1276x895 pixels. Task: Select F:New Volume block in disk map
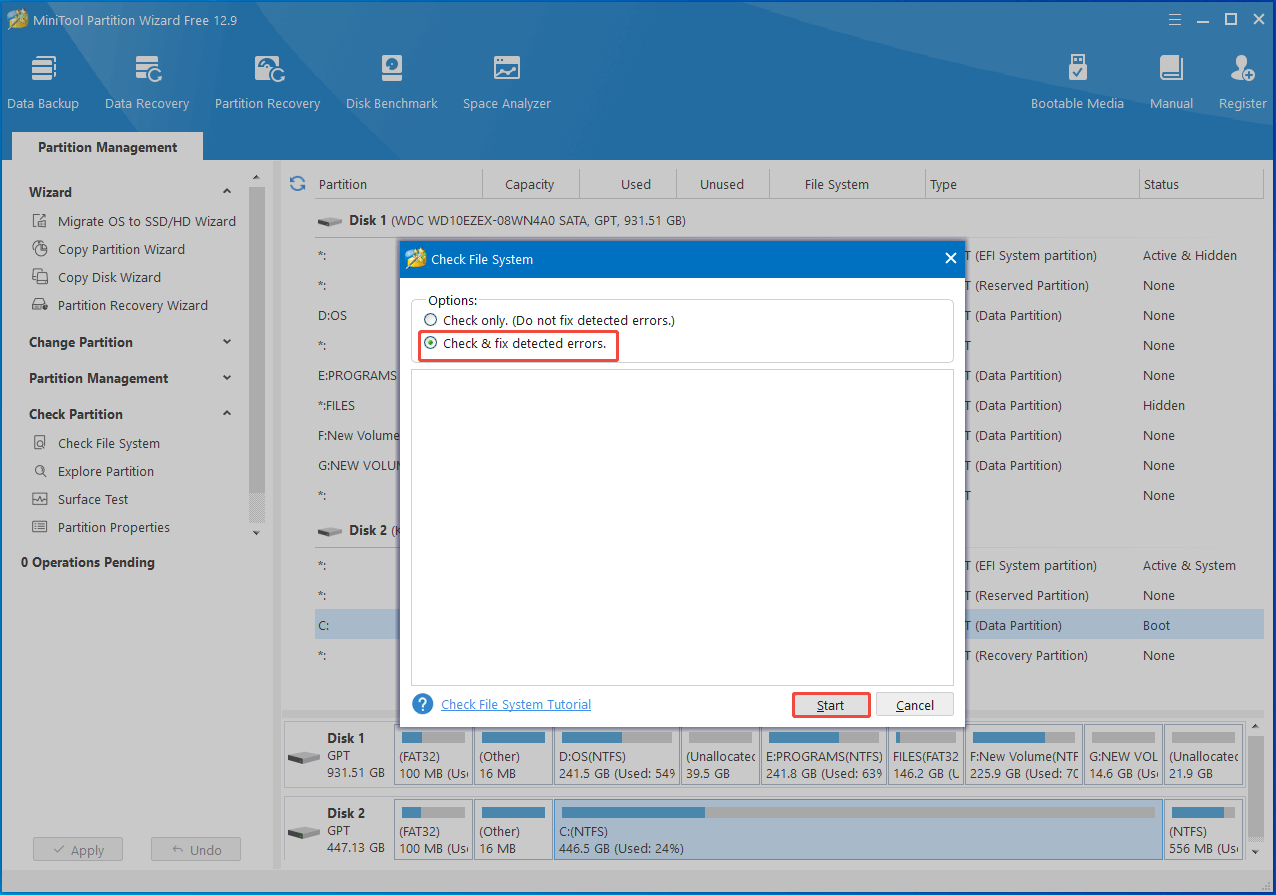[x=1024, y=755]
